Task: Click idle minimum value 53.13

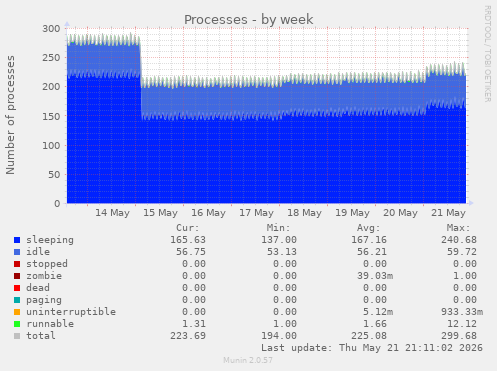Action: [282, 252]
